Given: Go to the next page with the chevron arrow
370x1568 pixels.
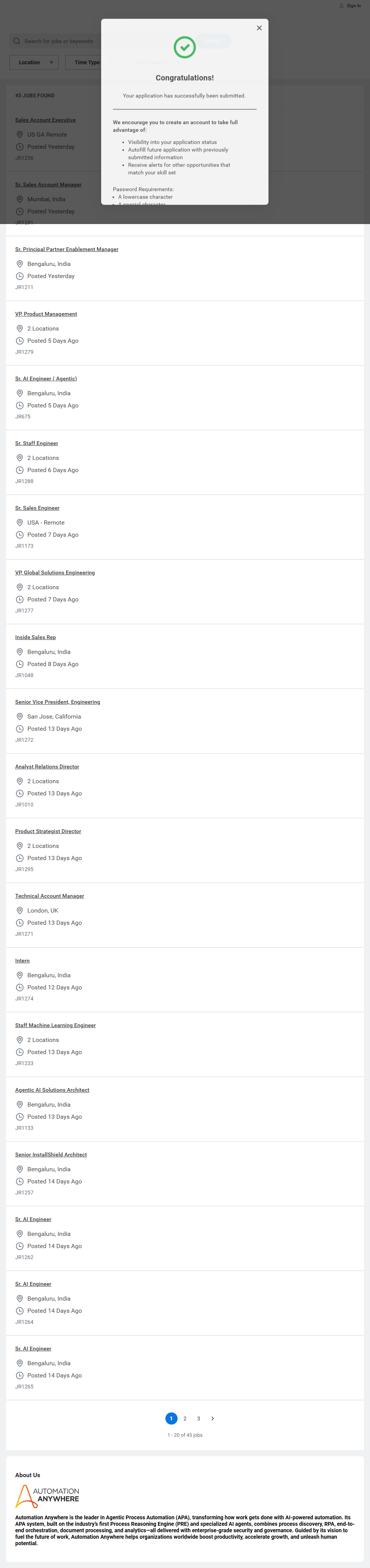Looking at the screenshot, I should pos(213,1418).
